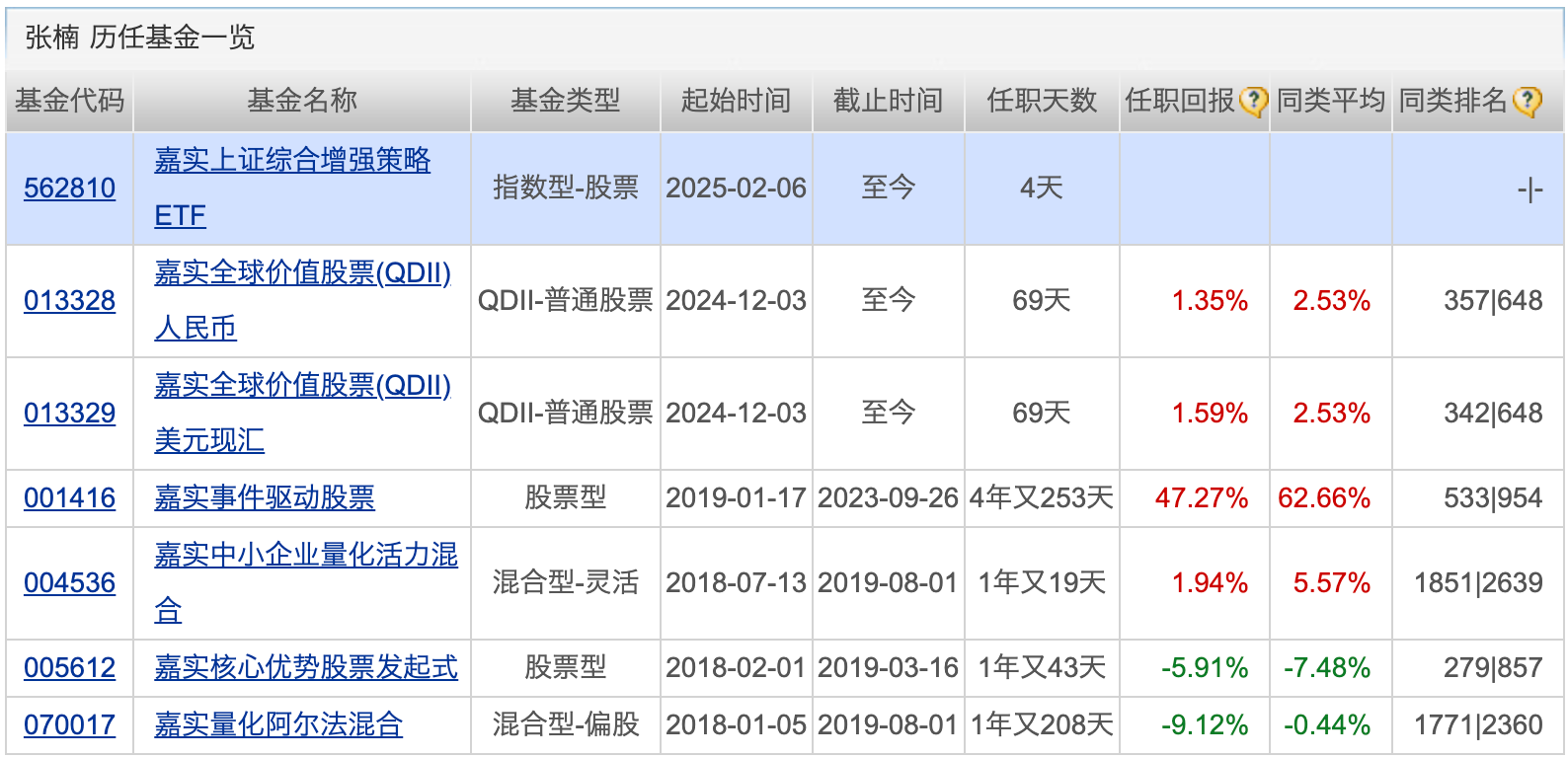The height and width of the screenshot is (758, 1568).
Task: Open fund code 001416 link
Action: click(x=69, y=497)
